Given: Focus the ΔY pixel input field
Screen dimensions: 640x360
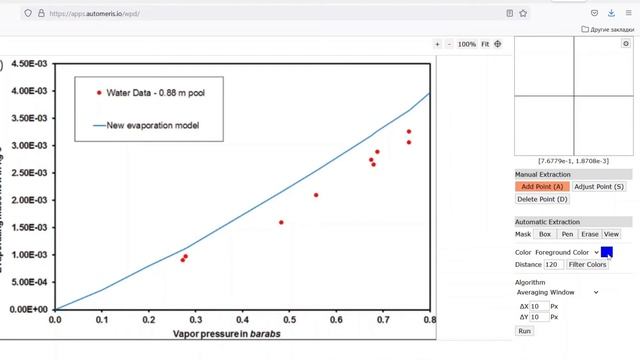Looking at the screenshot, I should pos(539,317).
